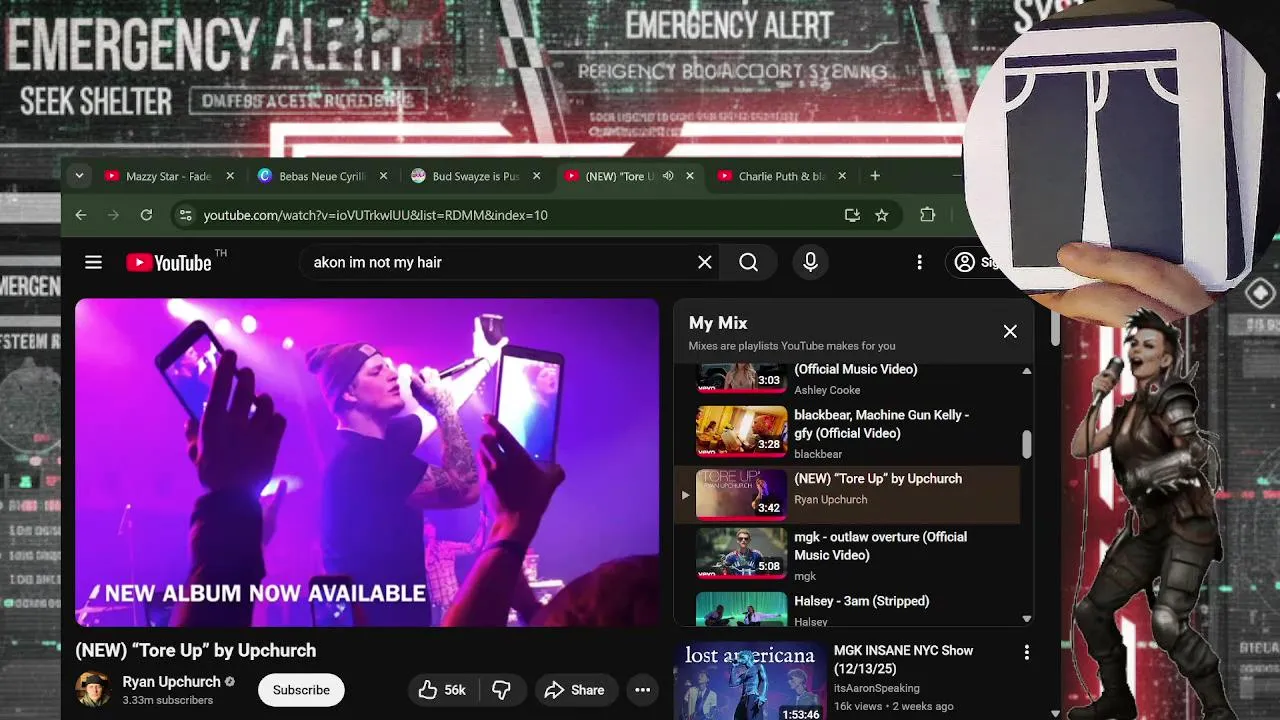Open the gfy video thumbnail
1280x720 pixels.
coord(741,431)
